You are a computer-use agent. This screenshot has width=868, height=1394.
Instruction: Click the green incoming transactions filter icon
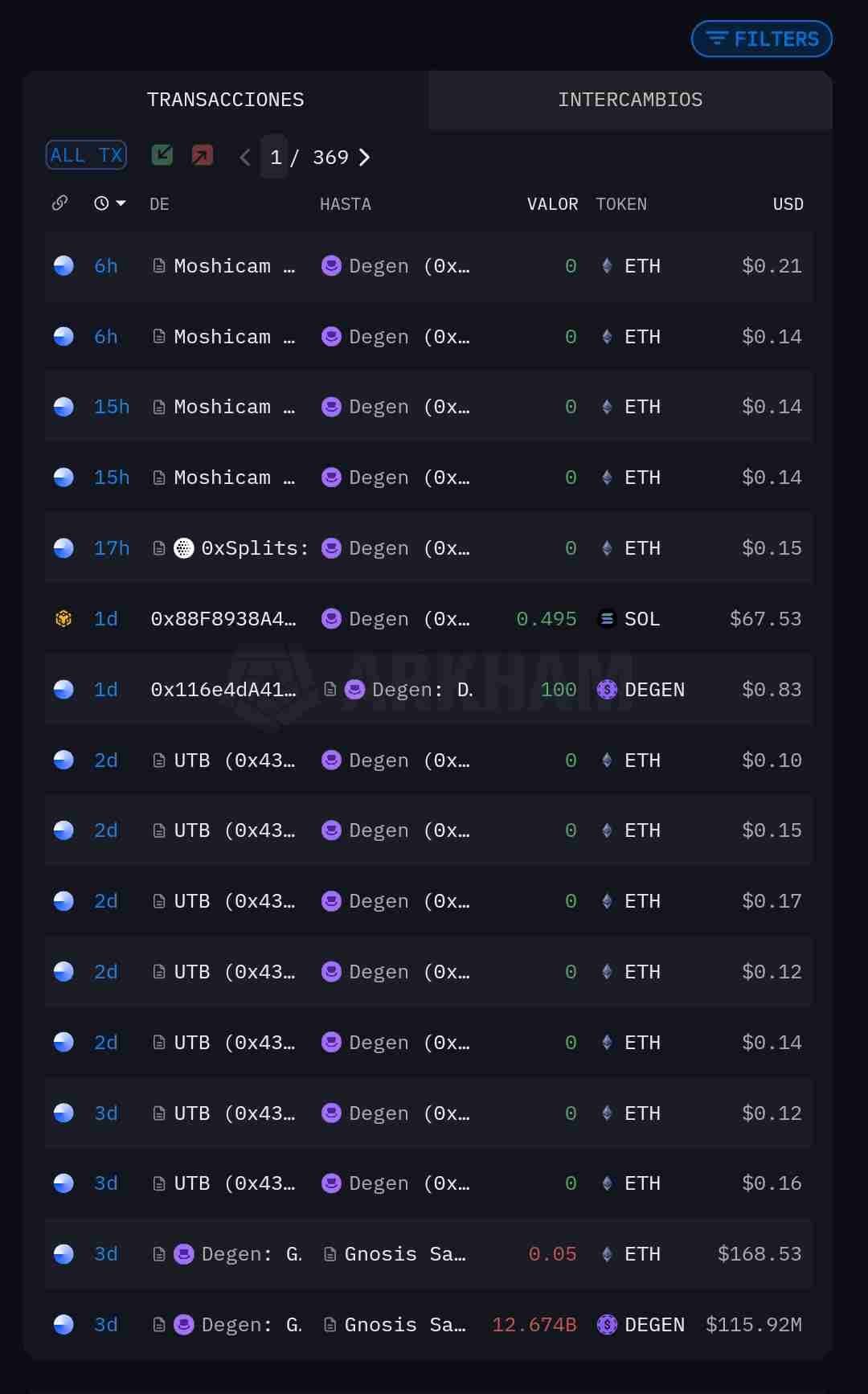(162, 155)
